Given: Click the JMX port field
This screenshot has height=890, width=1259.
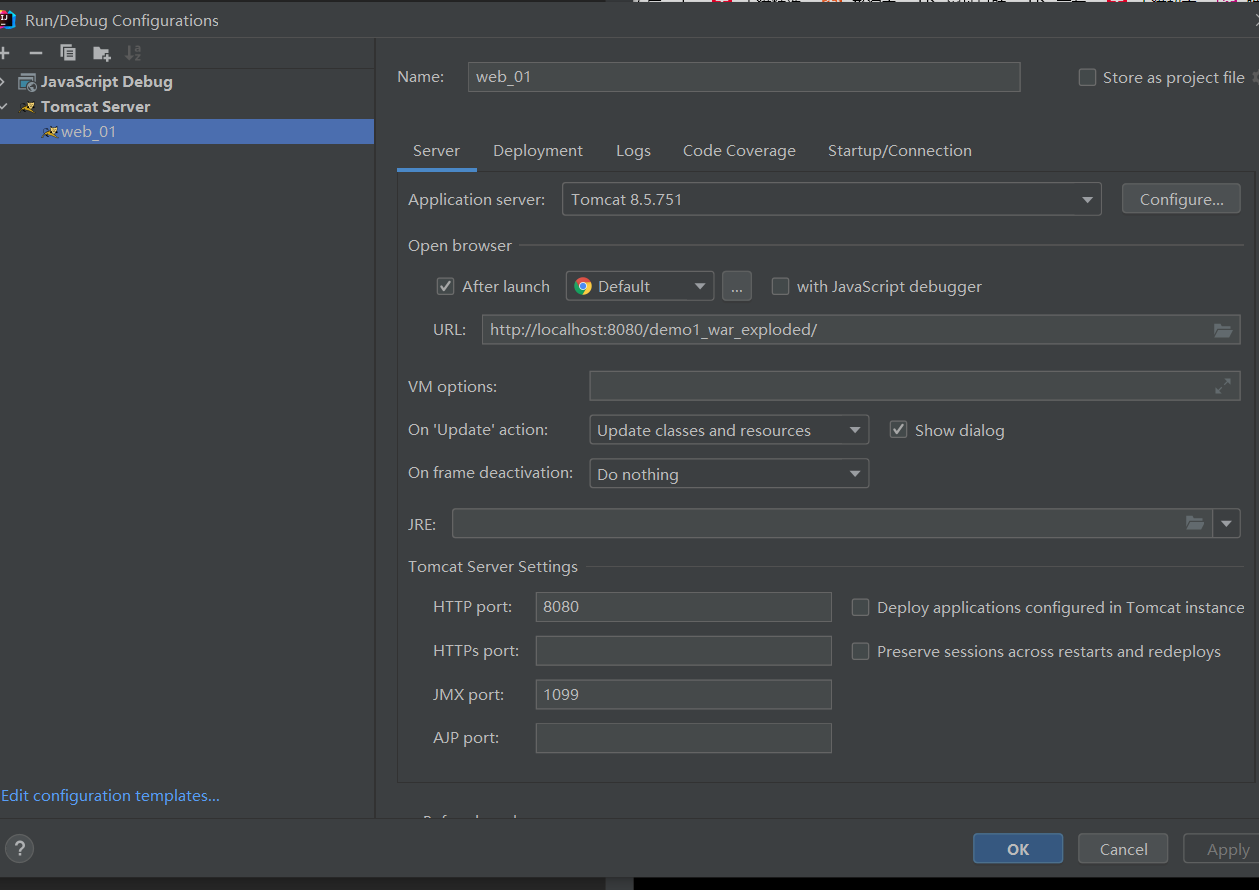Looking at the screenshot, I should click(x=684, y=695).
